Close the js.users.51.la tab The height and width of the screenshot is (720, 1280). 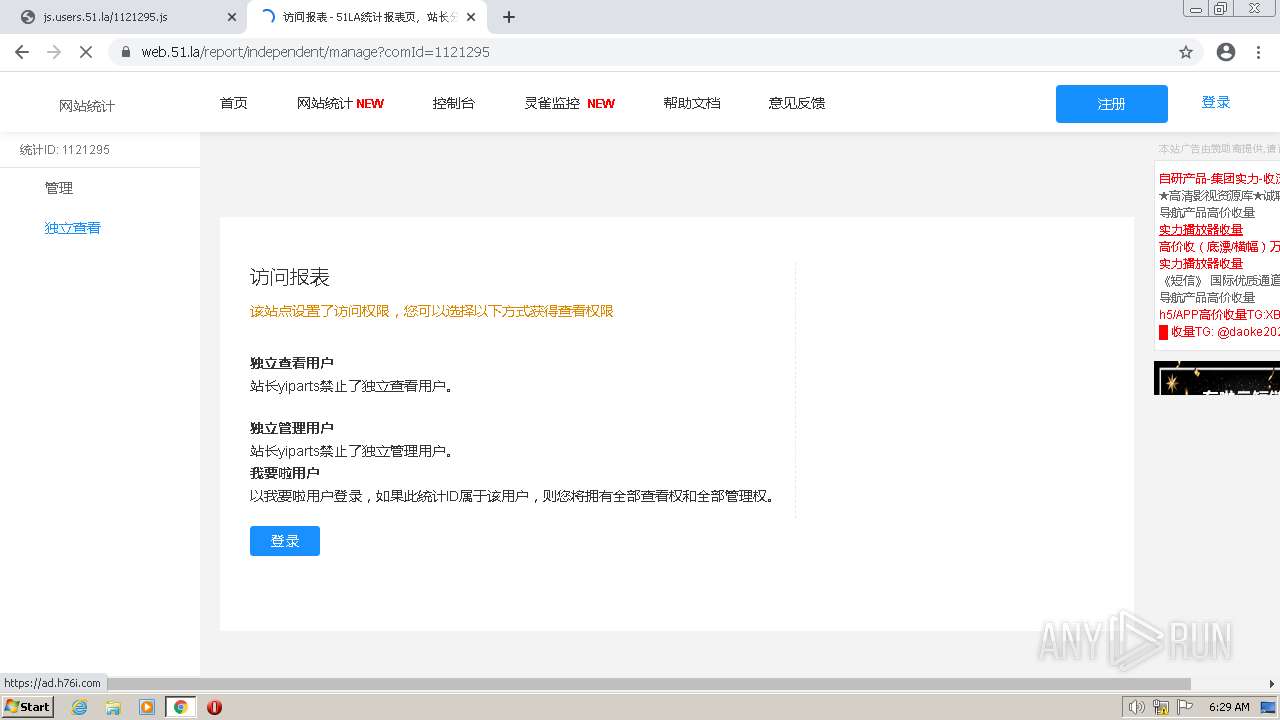pos(232,17)
